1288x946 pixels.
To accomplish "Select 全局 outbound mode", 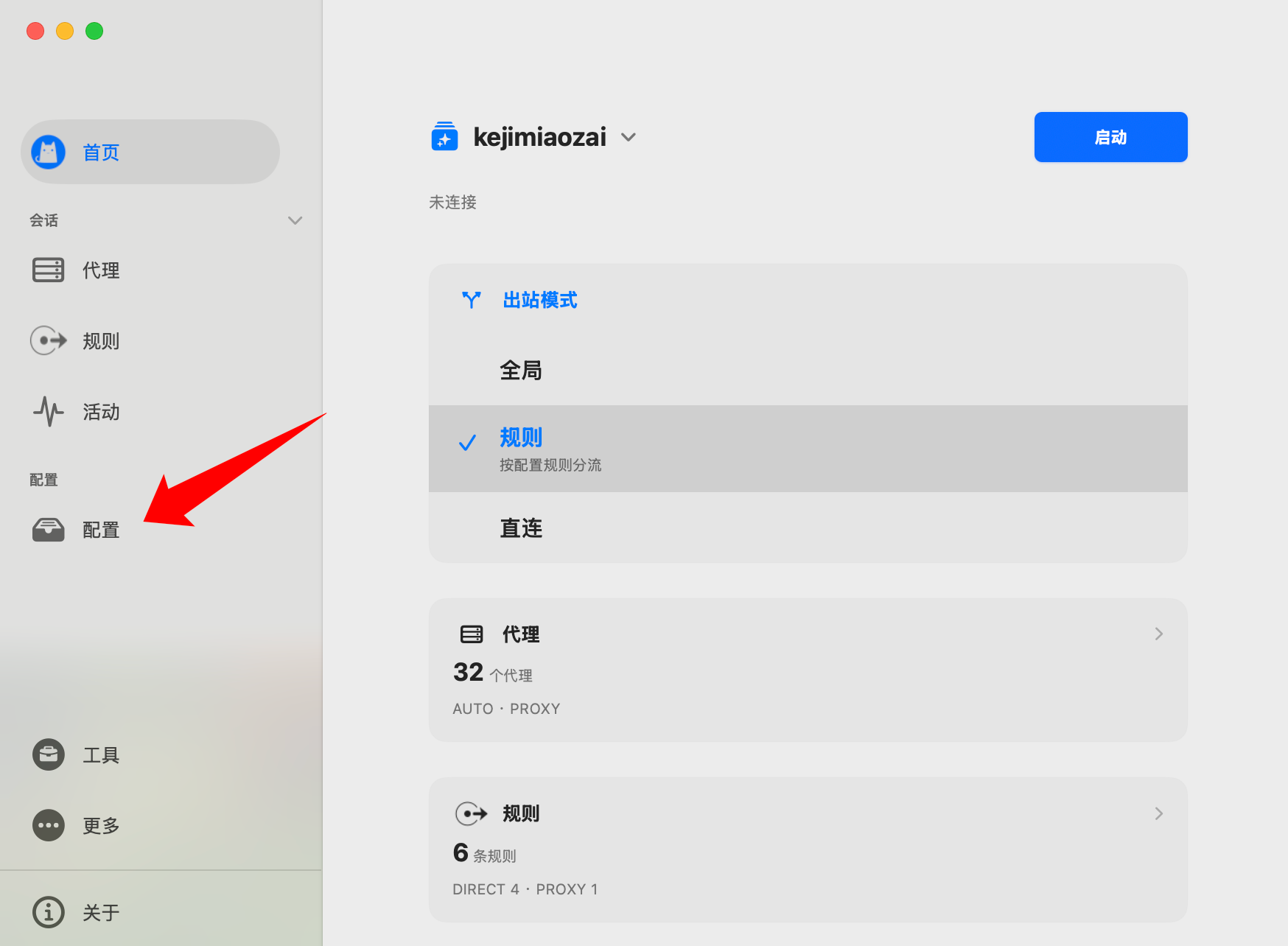I will [808, 370].
